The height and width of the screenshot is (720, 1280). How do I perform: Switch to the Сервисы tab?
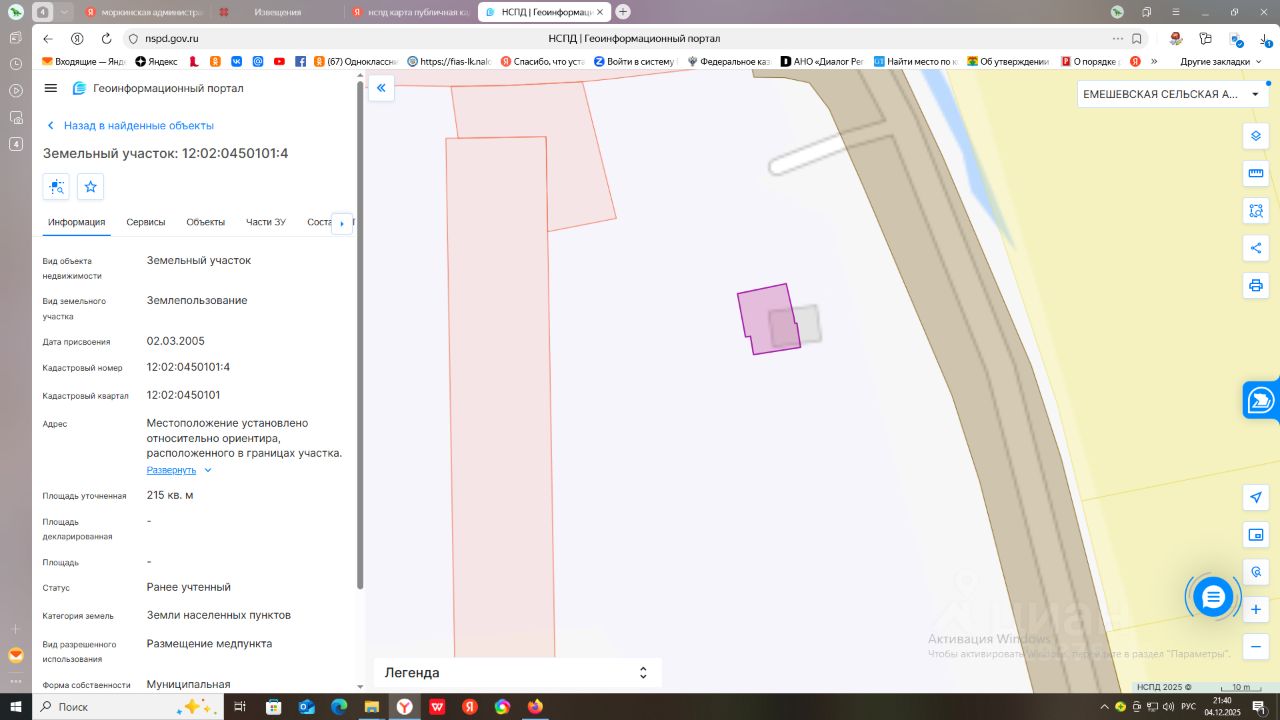146,222
